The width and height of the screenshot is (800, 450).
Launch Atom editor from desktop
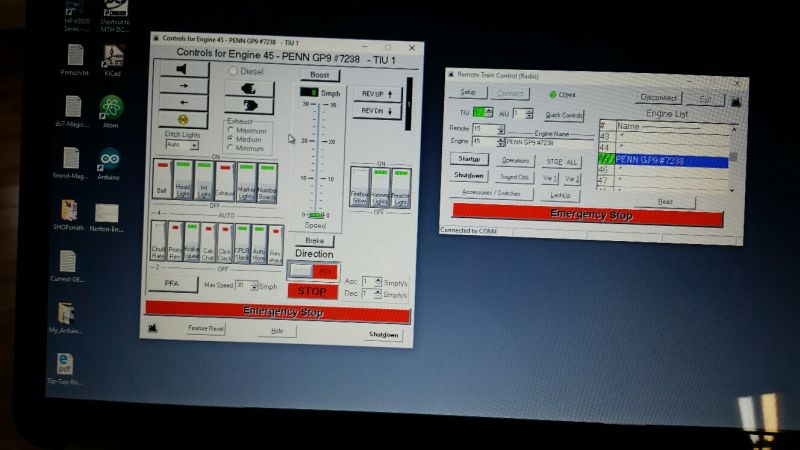(111, 112)
